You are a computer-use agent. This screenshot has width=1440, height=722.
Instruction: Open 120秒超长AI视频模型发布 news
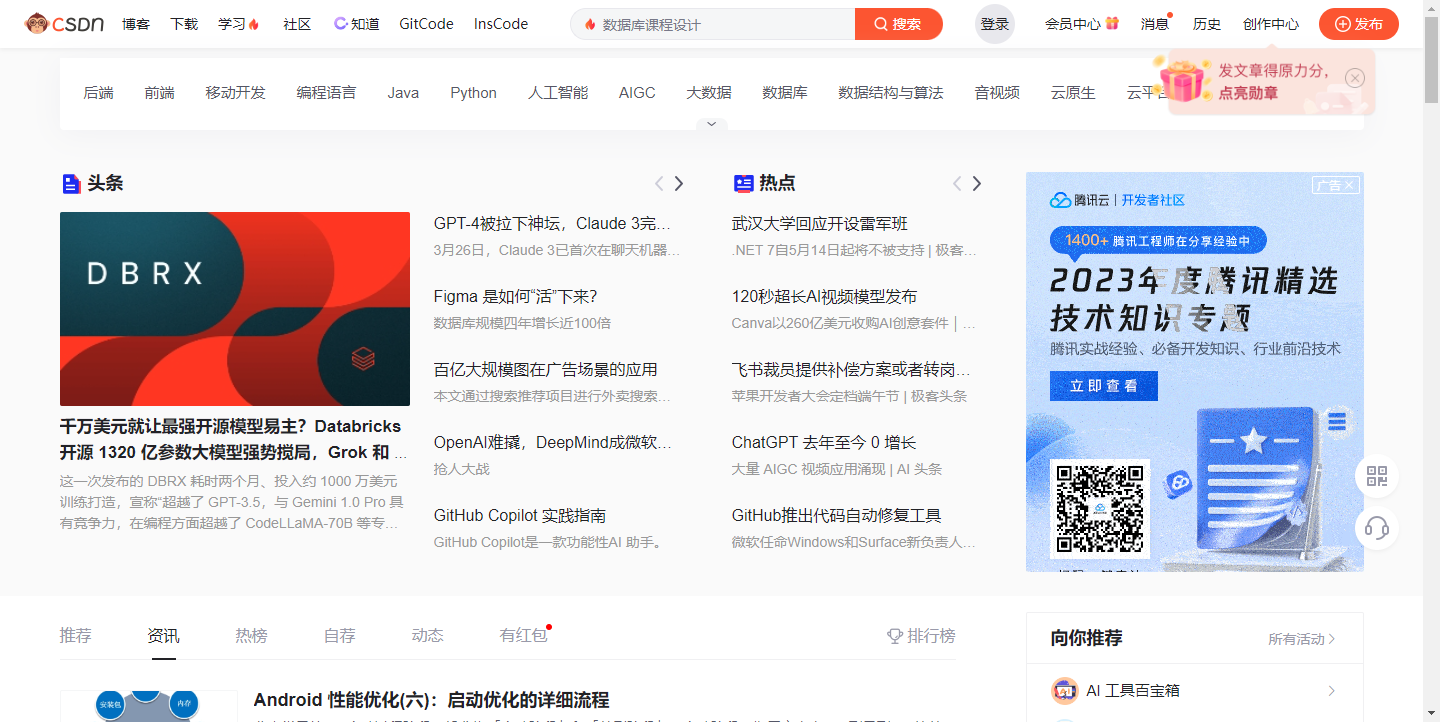click(824, 297)
